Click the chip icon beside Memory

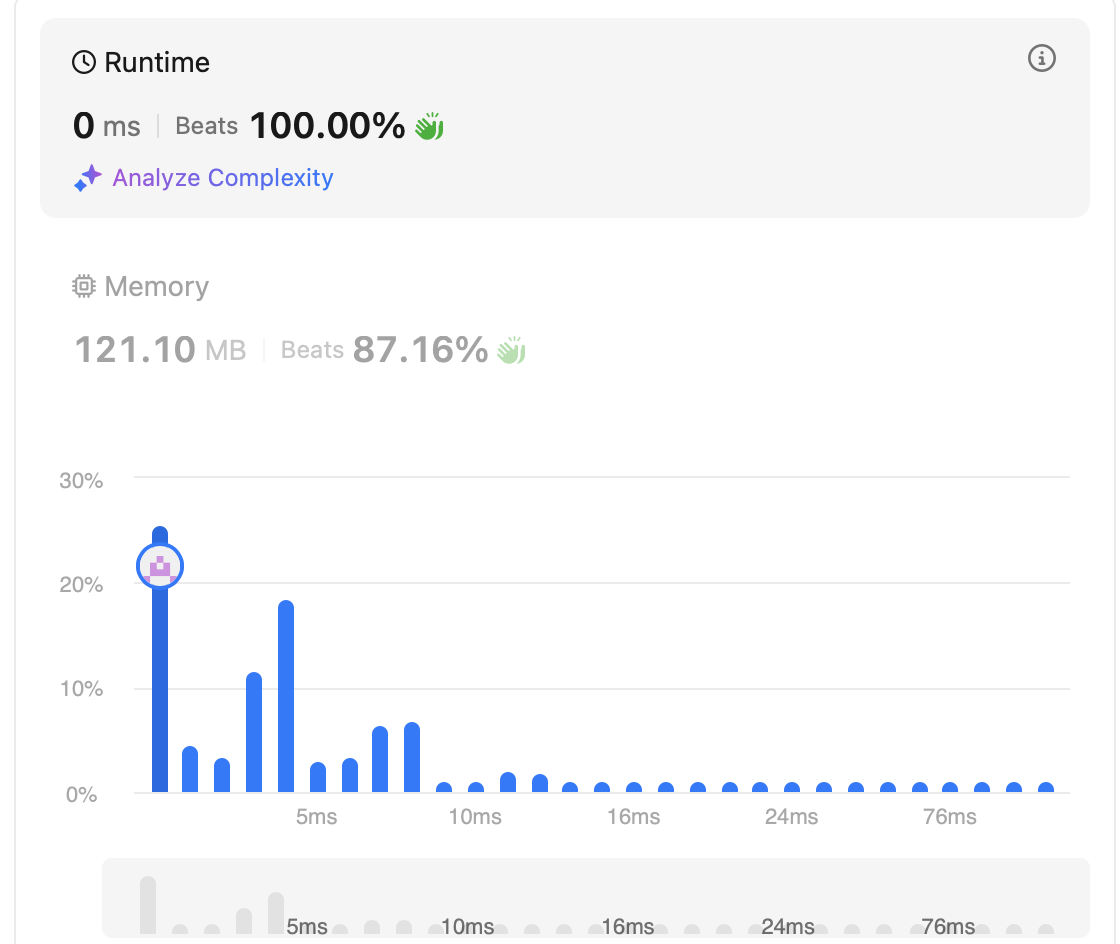pos(84,287)
